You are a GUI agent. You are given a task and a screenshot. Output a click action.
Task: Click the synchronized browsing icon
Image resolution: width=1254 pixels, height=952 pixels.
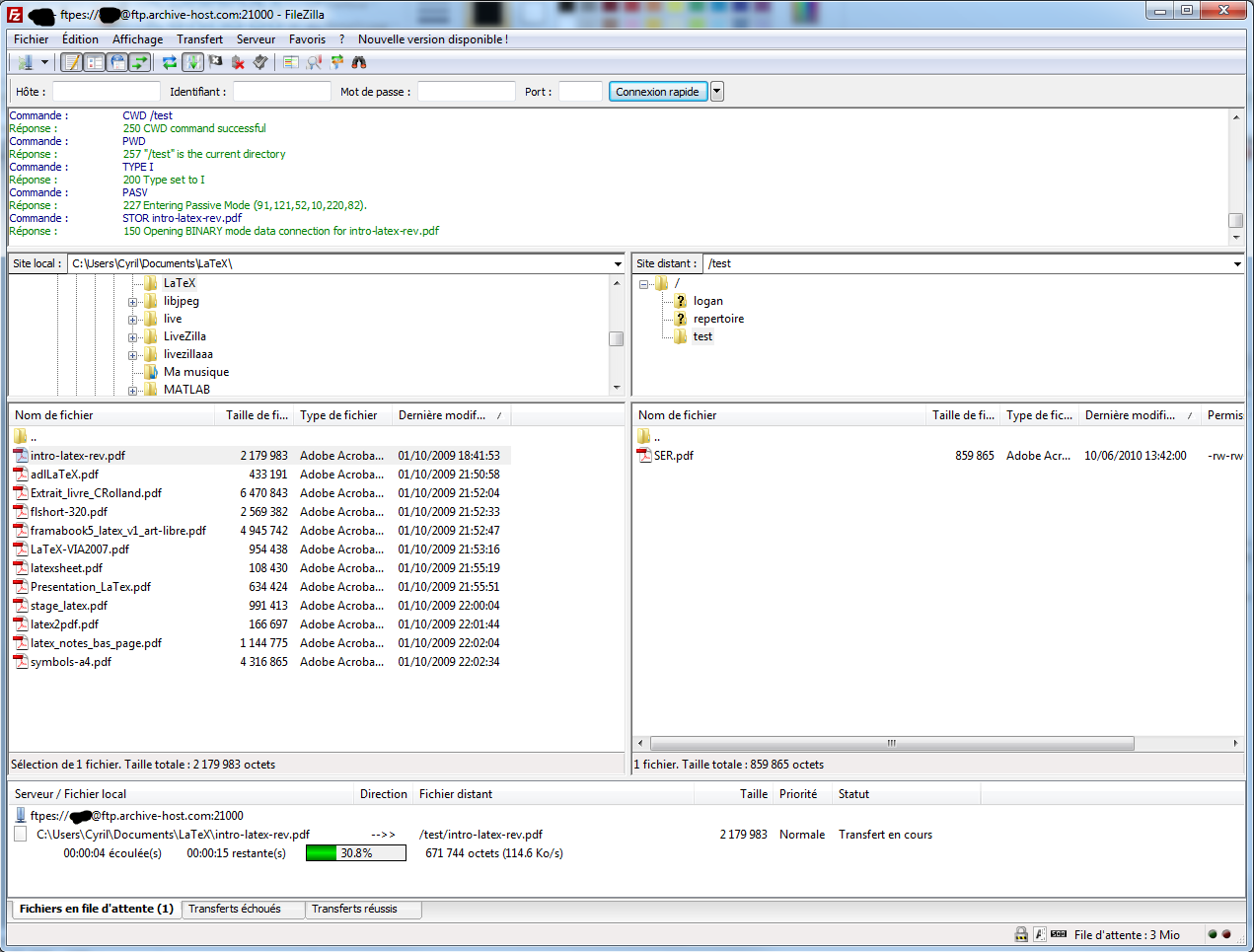pyautogui.click(x=336, y=62)
